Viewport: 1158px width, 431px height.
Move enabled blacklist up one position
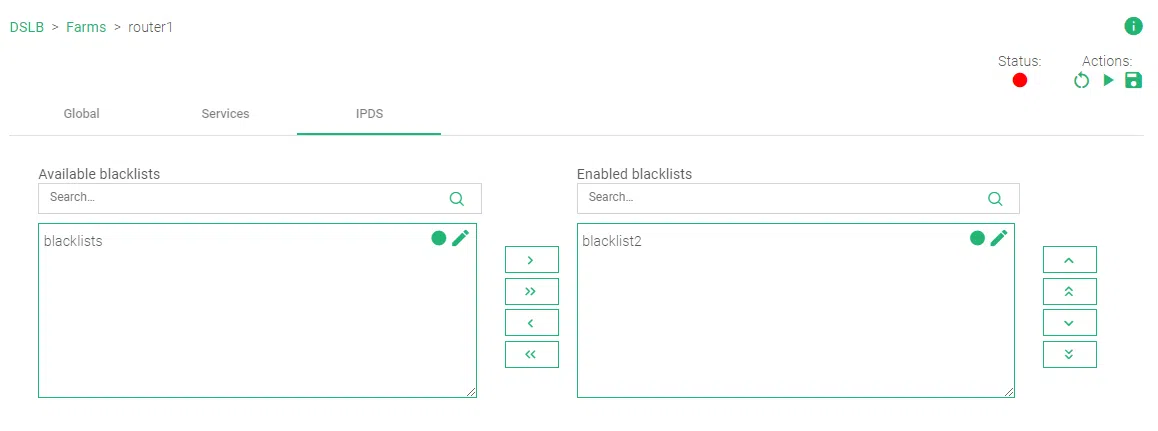tap(1069, 260)
